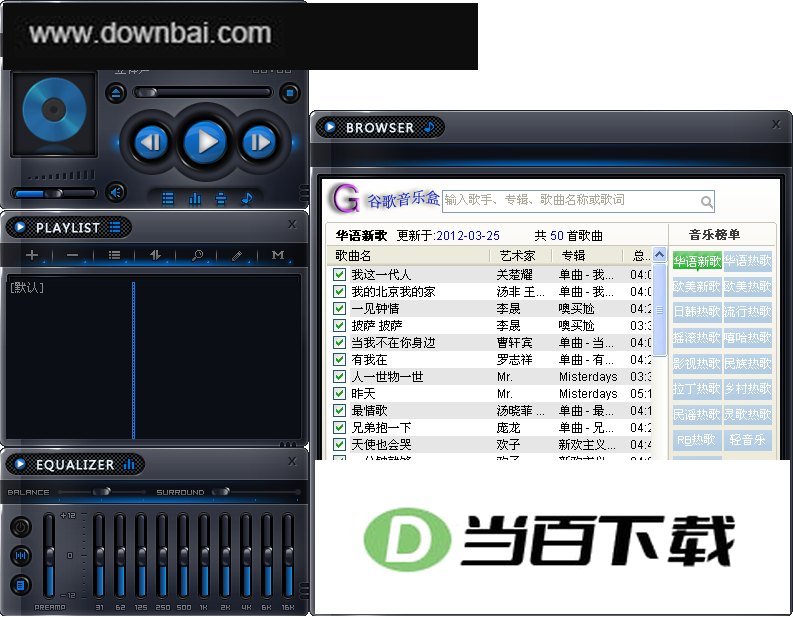793x617 pixels.
Task: Uncheck song 人一世物一世
Action: pos(339,376)
